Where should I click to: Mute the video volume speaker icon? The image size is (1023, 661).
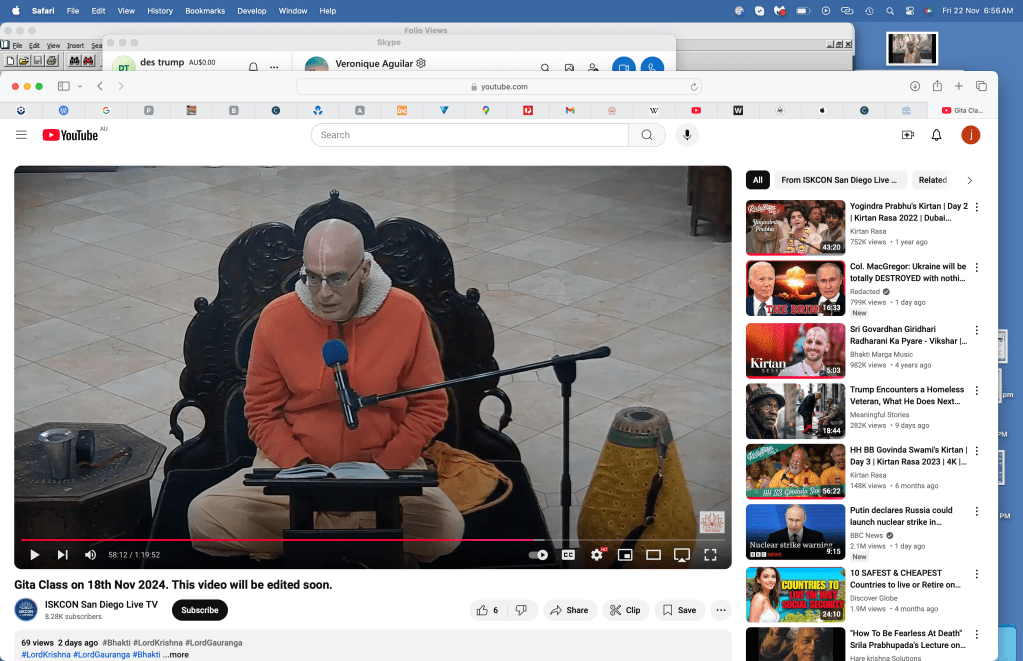coord(90,554)
